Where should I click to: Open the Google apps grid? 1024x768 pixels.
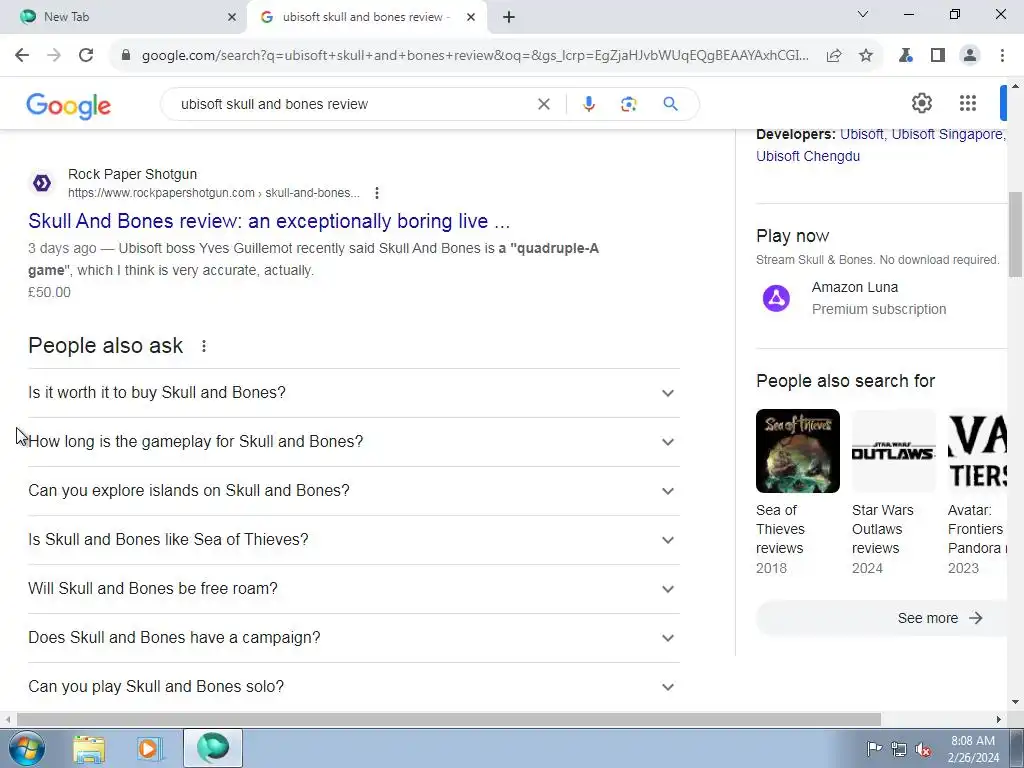[968, 103]
